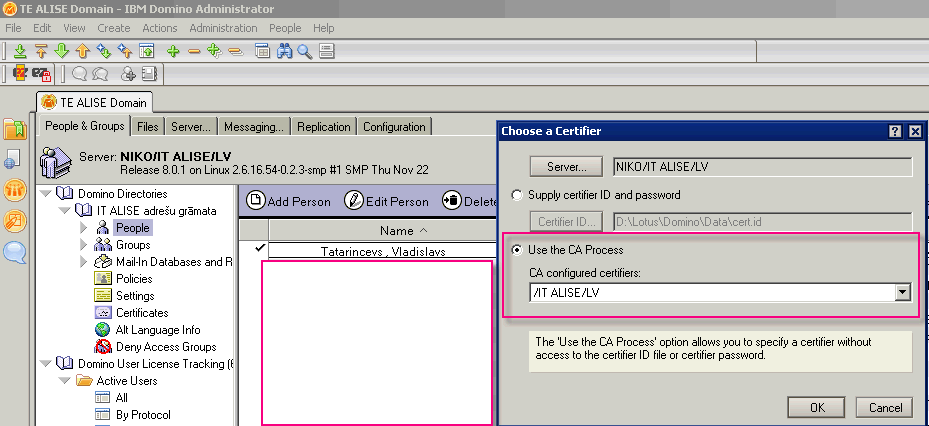Click the magnifying glass Search icon
The image size is (929, 426).
(305, 52)
